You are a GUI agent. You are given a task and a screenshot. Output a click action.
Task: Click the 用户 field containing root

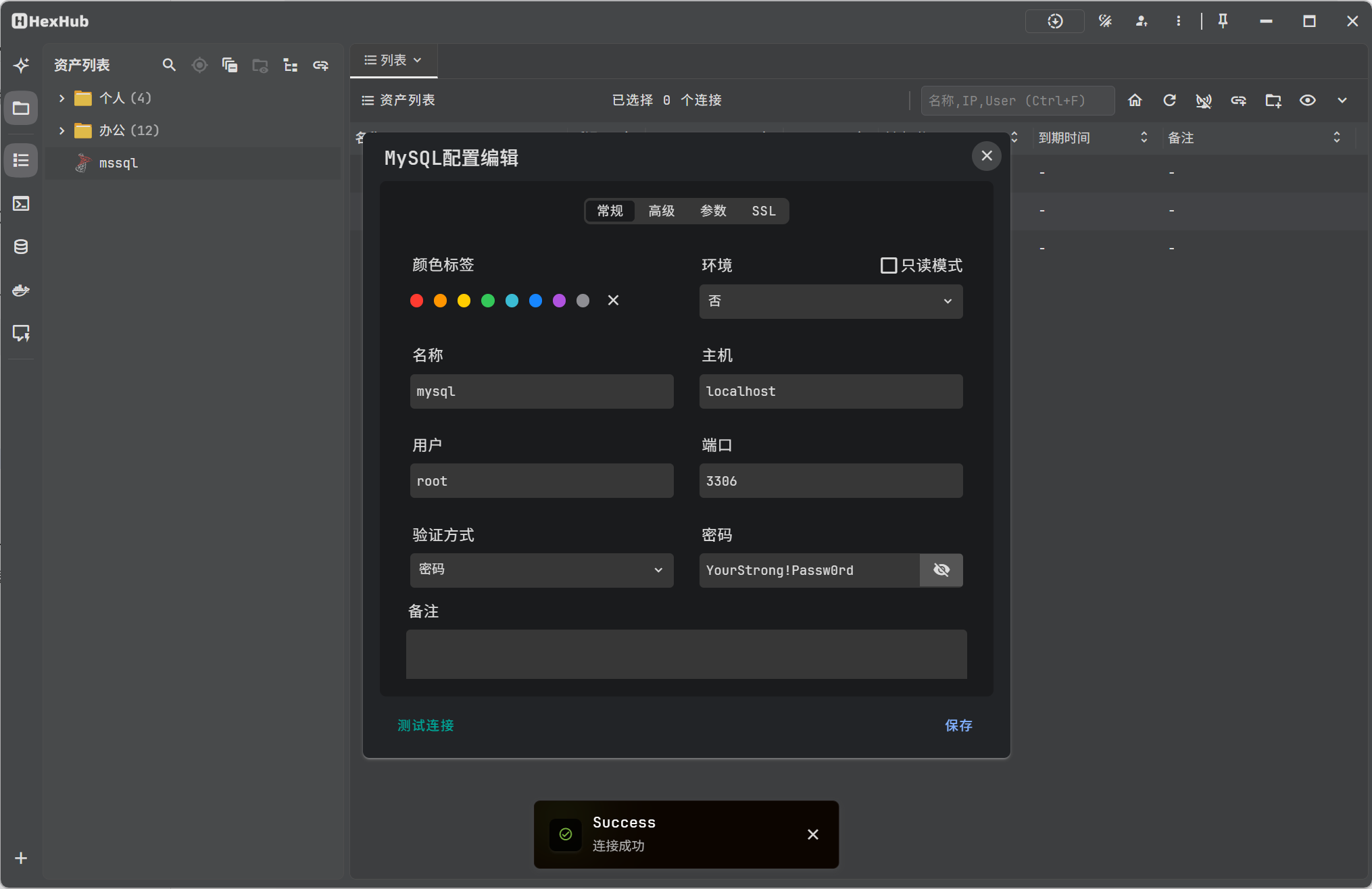click(541, 481)
